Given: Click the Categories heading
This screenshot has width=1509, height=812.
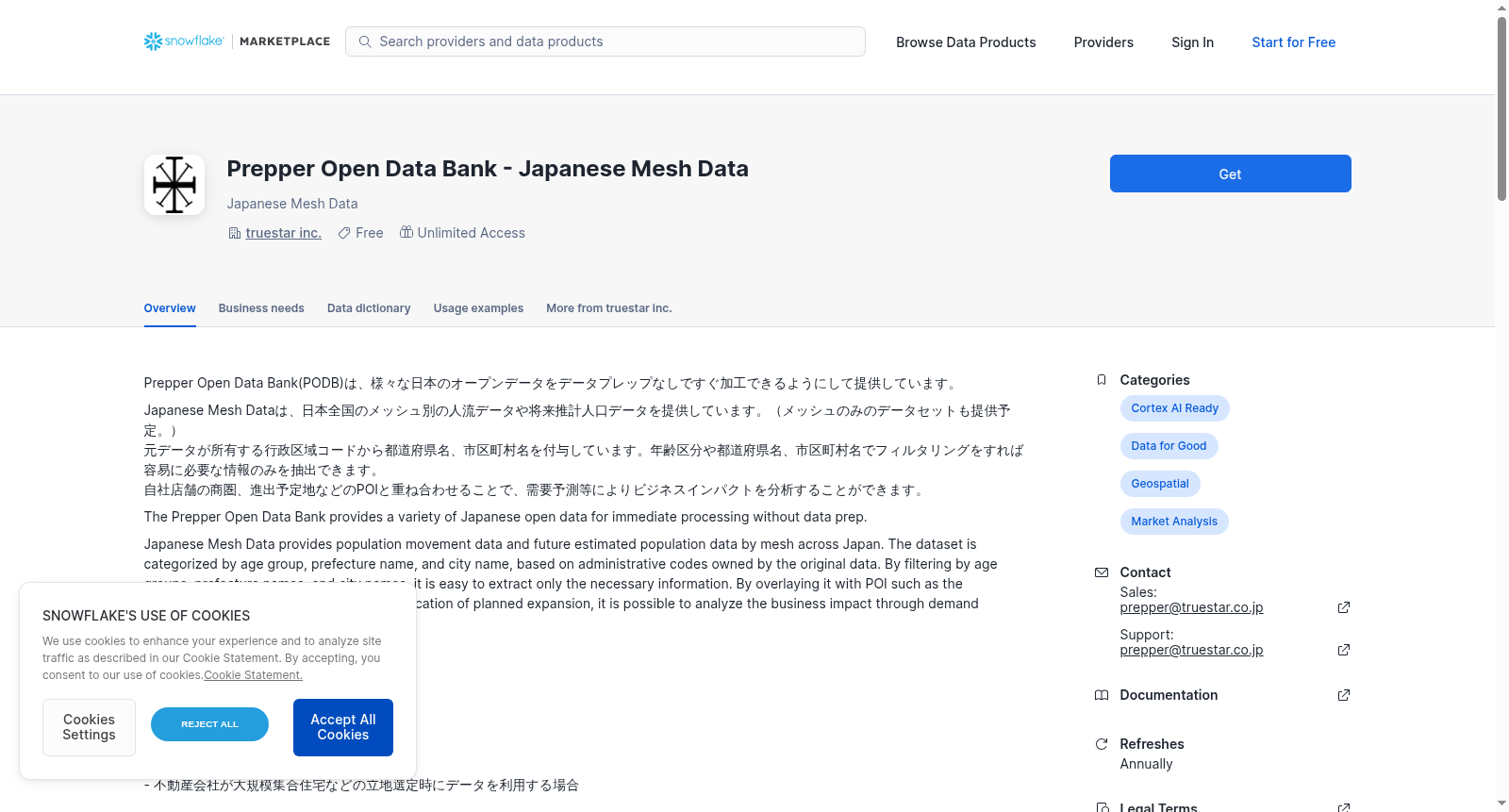Looking at the screenshot, I should pyautogui.click(x=1154, y=380).
